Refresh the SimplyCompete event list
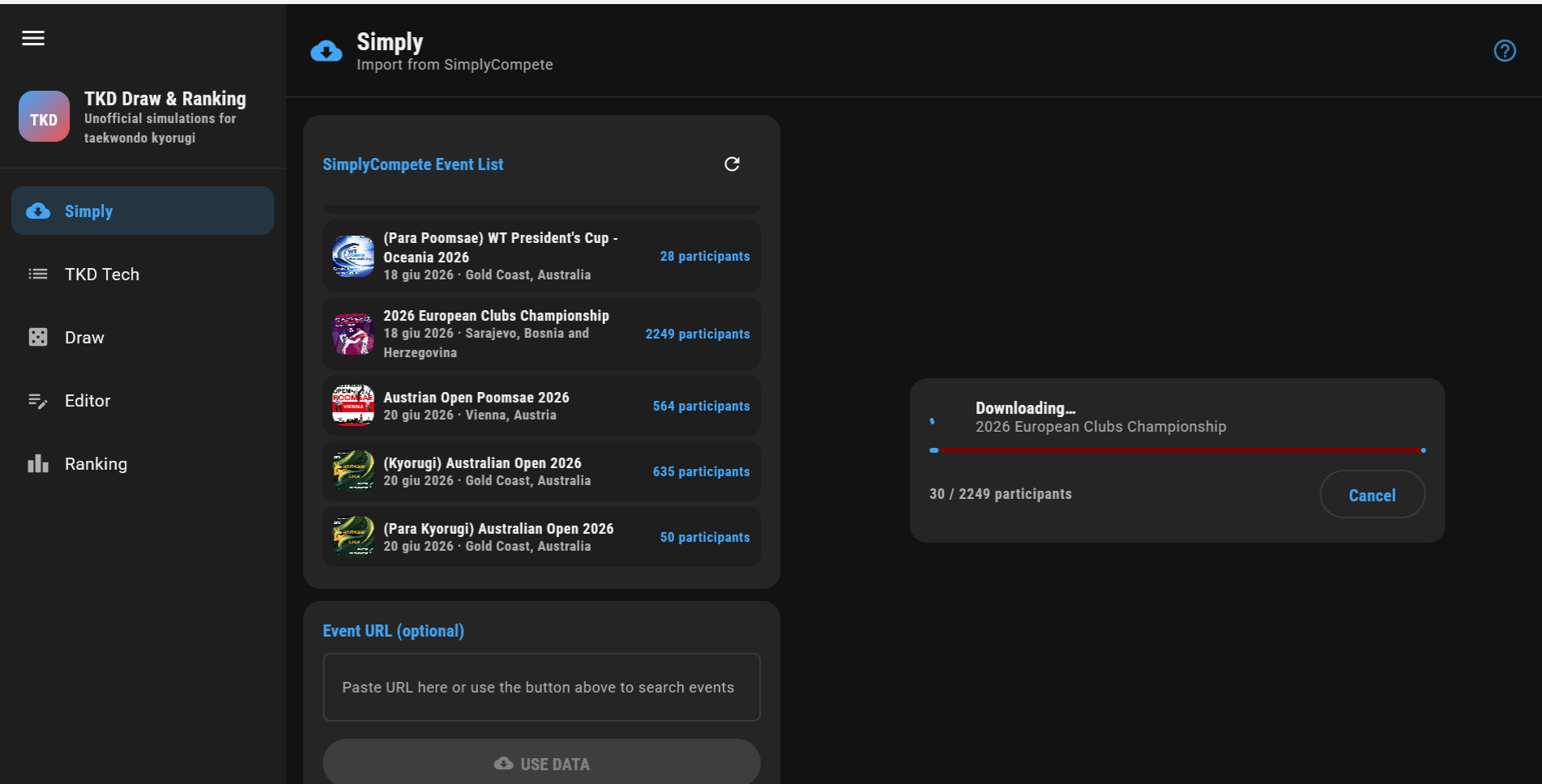The width and height of the screenshot is (1542, 784). click(732, 164)
